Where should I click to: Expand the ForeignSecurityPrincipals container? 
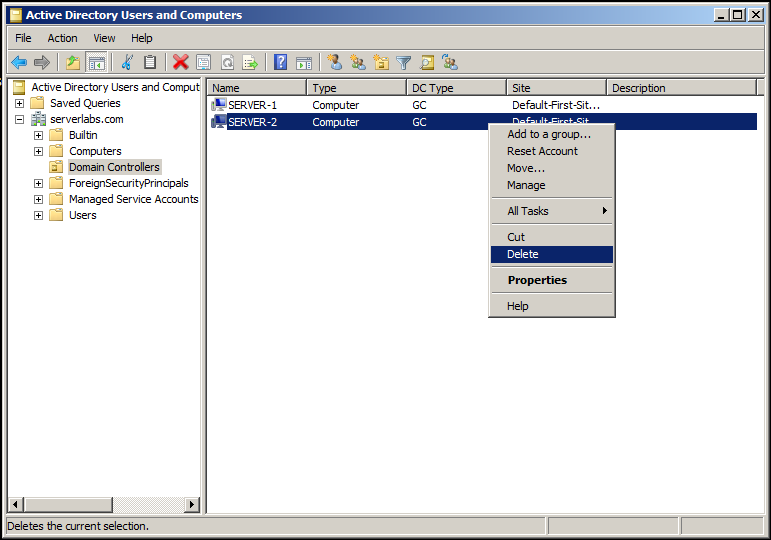click(x=38, y=183)
